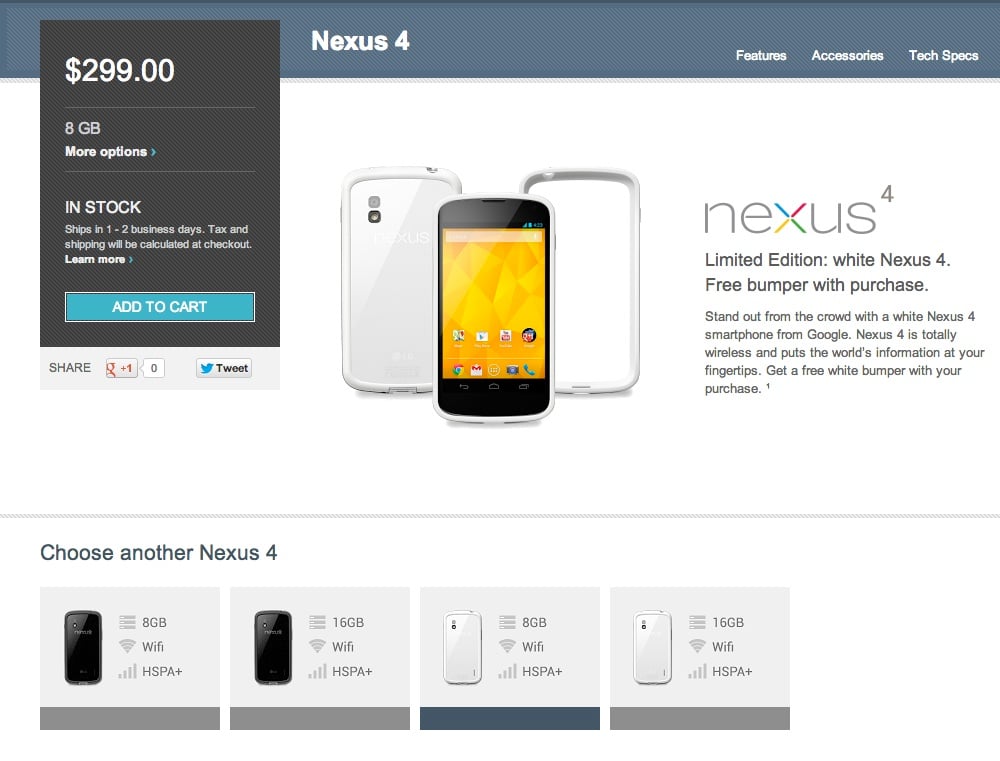Open the Features tab
This screenshot has width=1000, height=761.
[761, 55]
